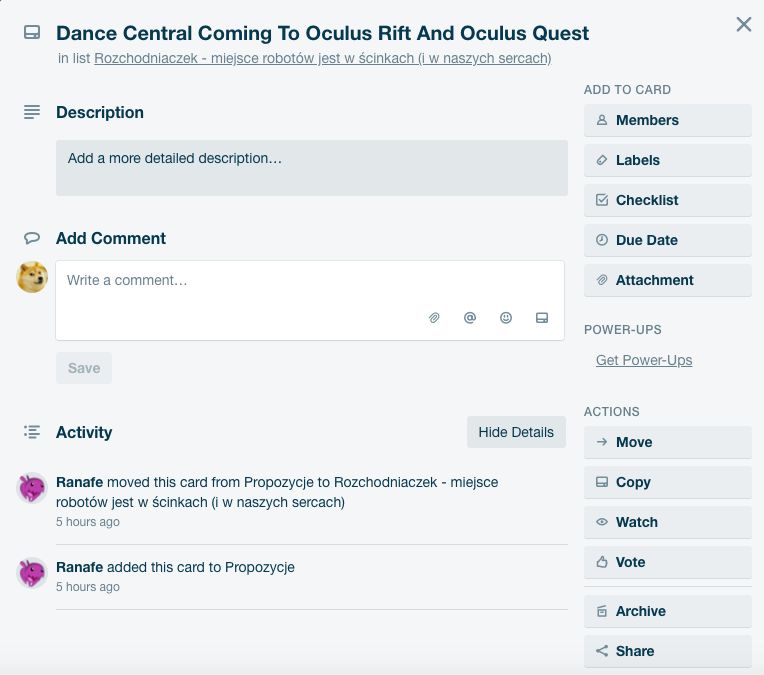The width and height of the screenshot is (764, 675).
Task: Open the Share options
Action: coord(668,651)
